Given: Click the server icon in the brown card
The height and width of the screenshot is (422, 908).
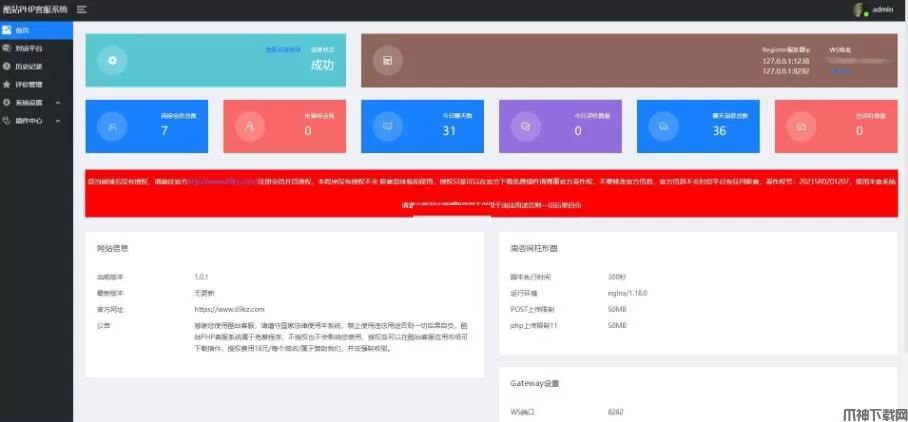Looking at the screenshot, I should click(388, 60).
